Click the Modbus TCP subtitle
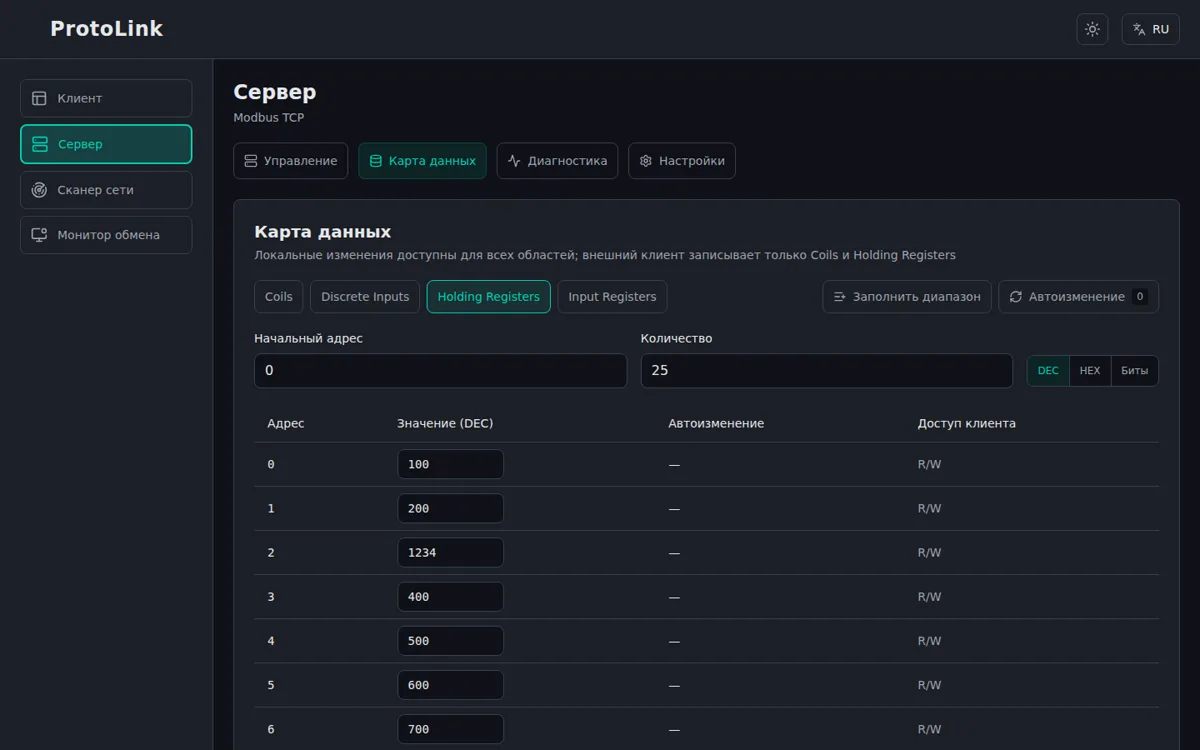This screenshot has height=750, width=1200. tap(269, 117)
